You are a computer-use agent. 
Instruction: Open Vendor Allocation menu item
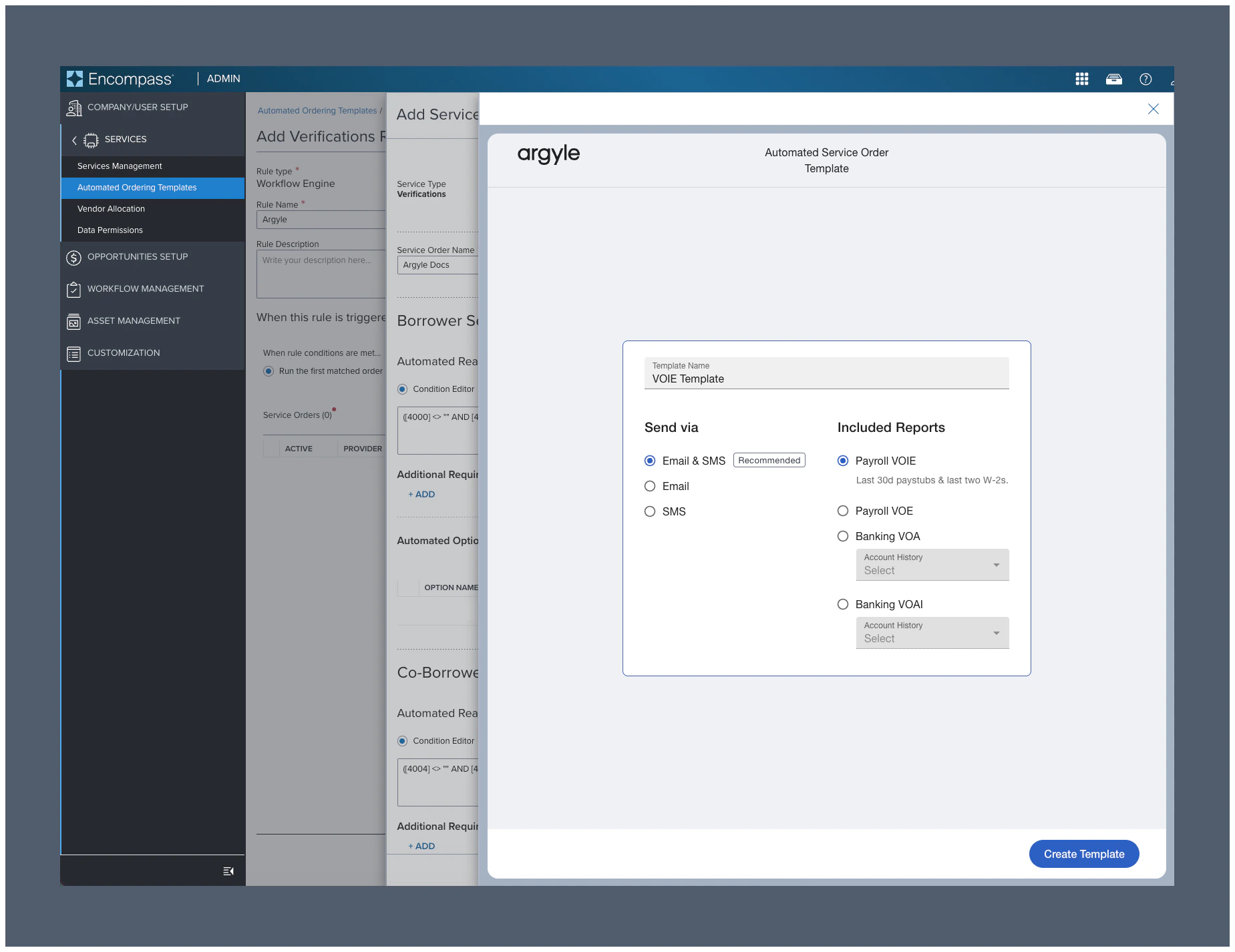[x=153, y=209]
